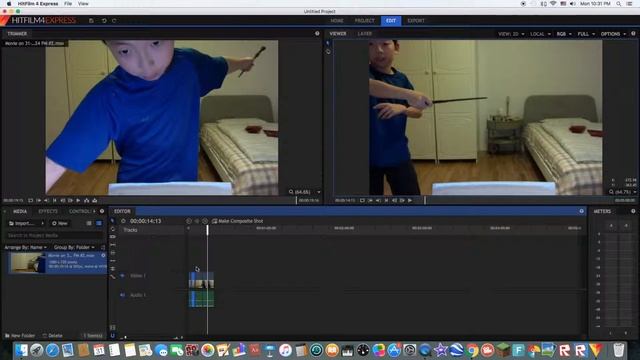Open the Full resolution dropdown
640x360 pixels.
click(586, 34)
